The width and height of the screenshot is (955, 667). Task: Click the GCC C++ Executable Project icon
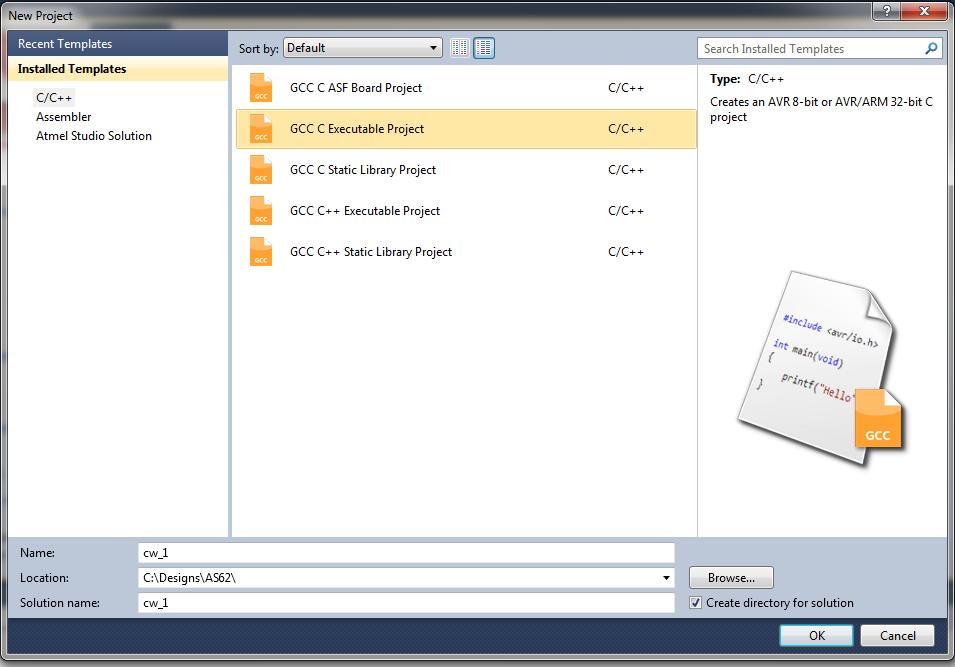pos(261,211)
